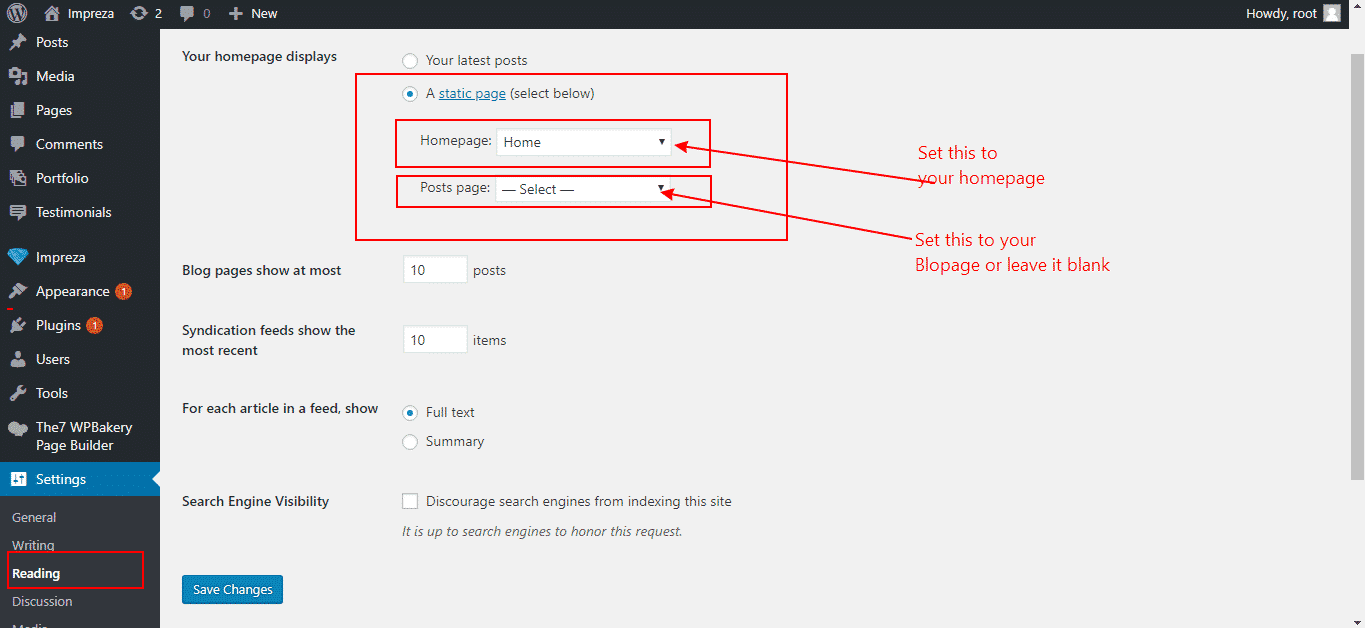This screenshot has width=1365, height=628.
Task: Click the Portfolio icon in sidebar
Action: click(x=18, y=178)
